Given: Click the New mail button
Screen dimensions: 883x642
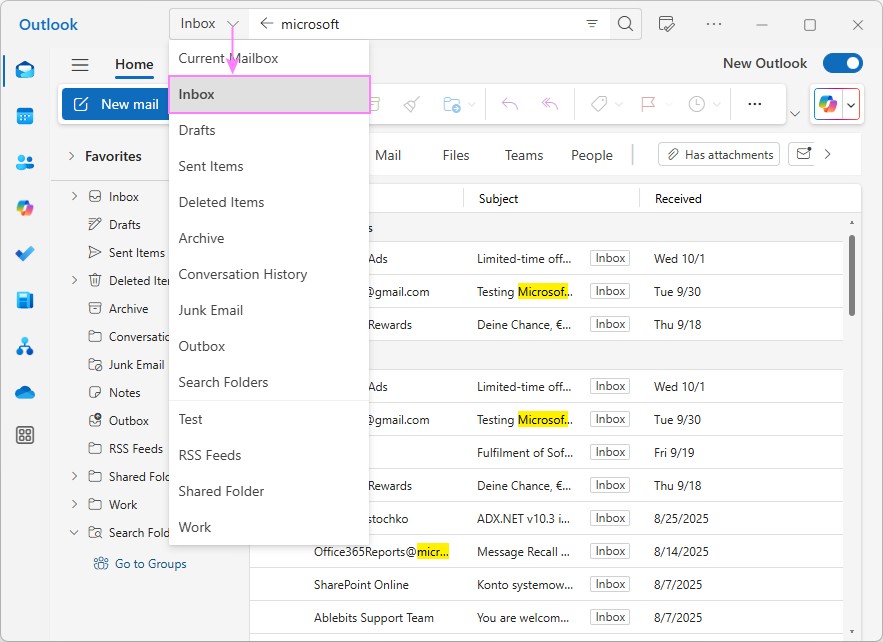Looking at the screenshot, I should [116, 104].
